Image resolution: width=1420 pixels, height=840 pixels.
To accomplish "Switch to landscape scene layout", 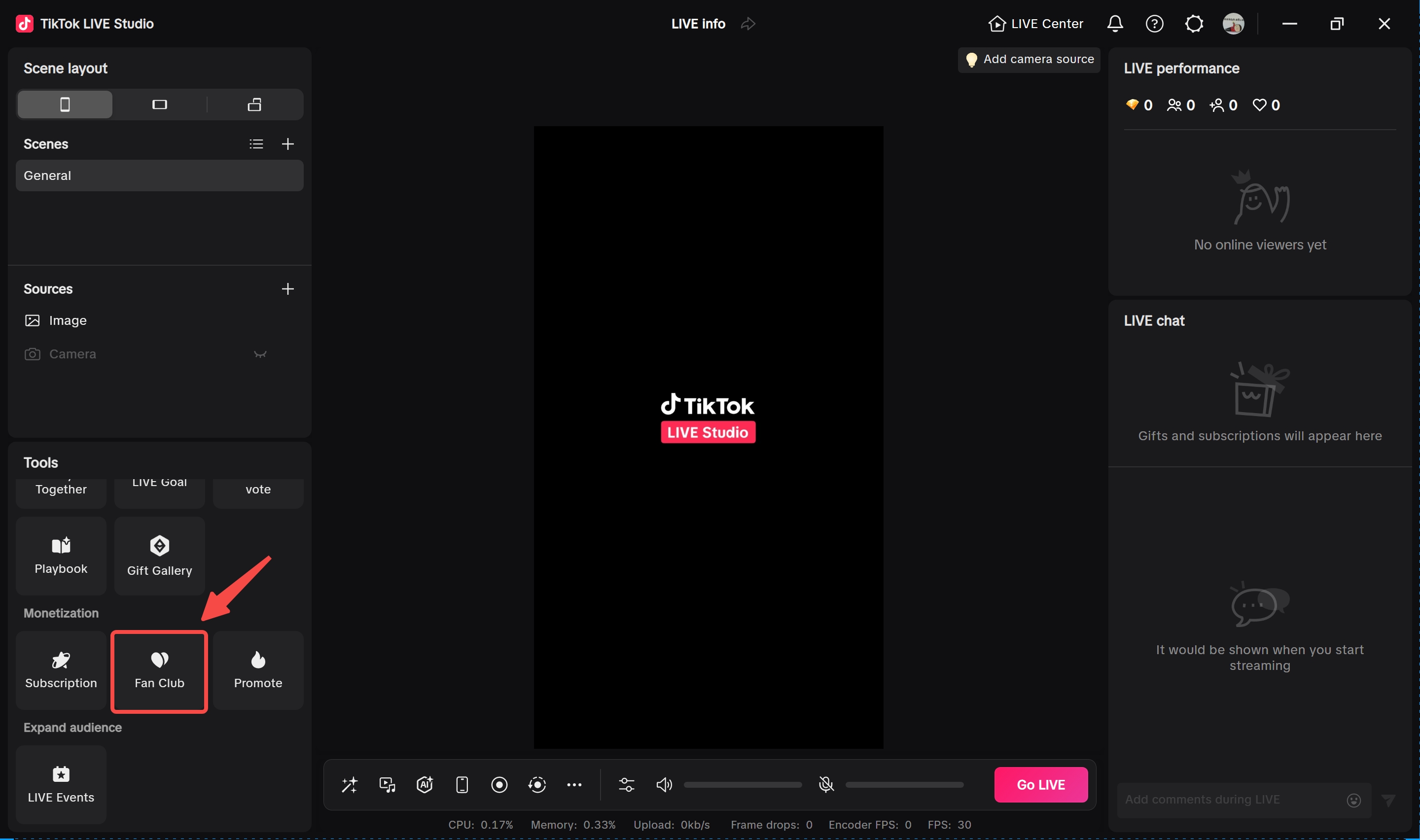I will pos(160,104).
